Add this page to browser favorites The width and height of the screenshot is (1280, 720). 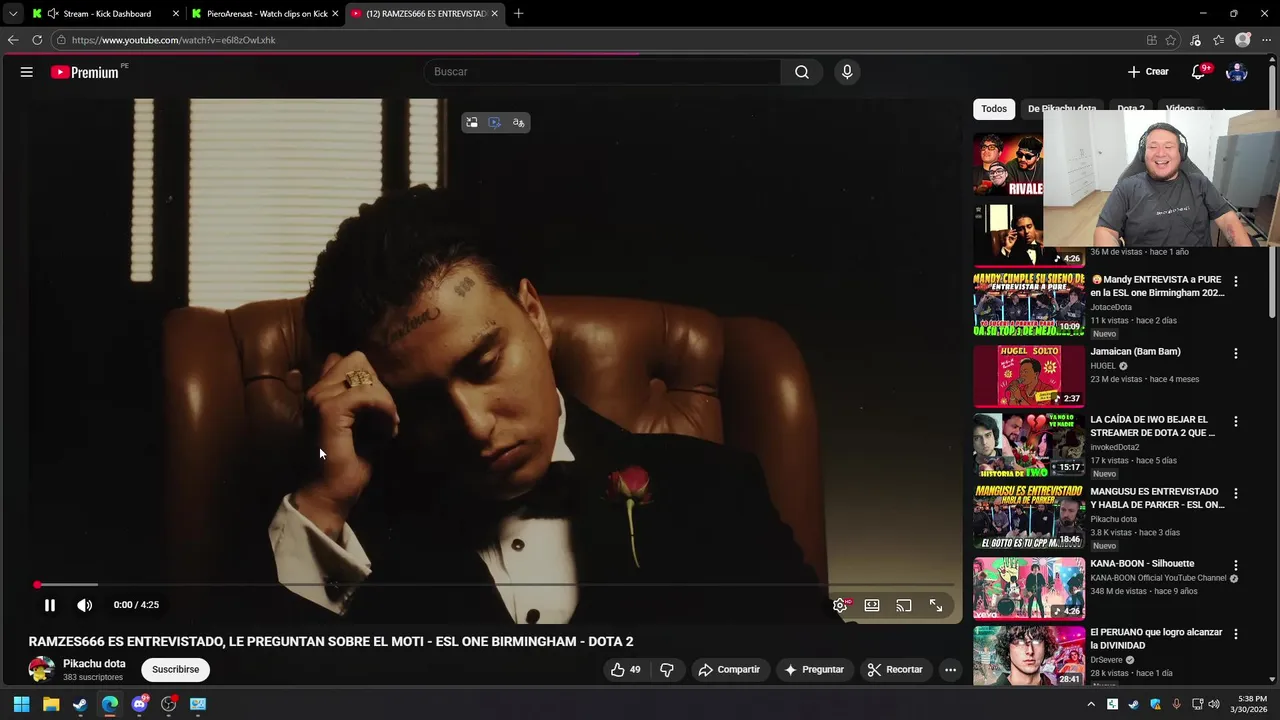click(1171, 40)
